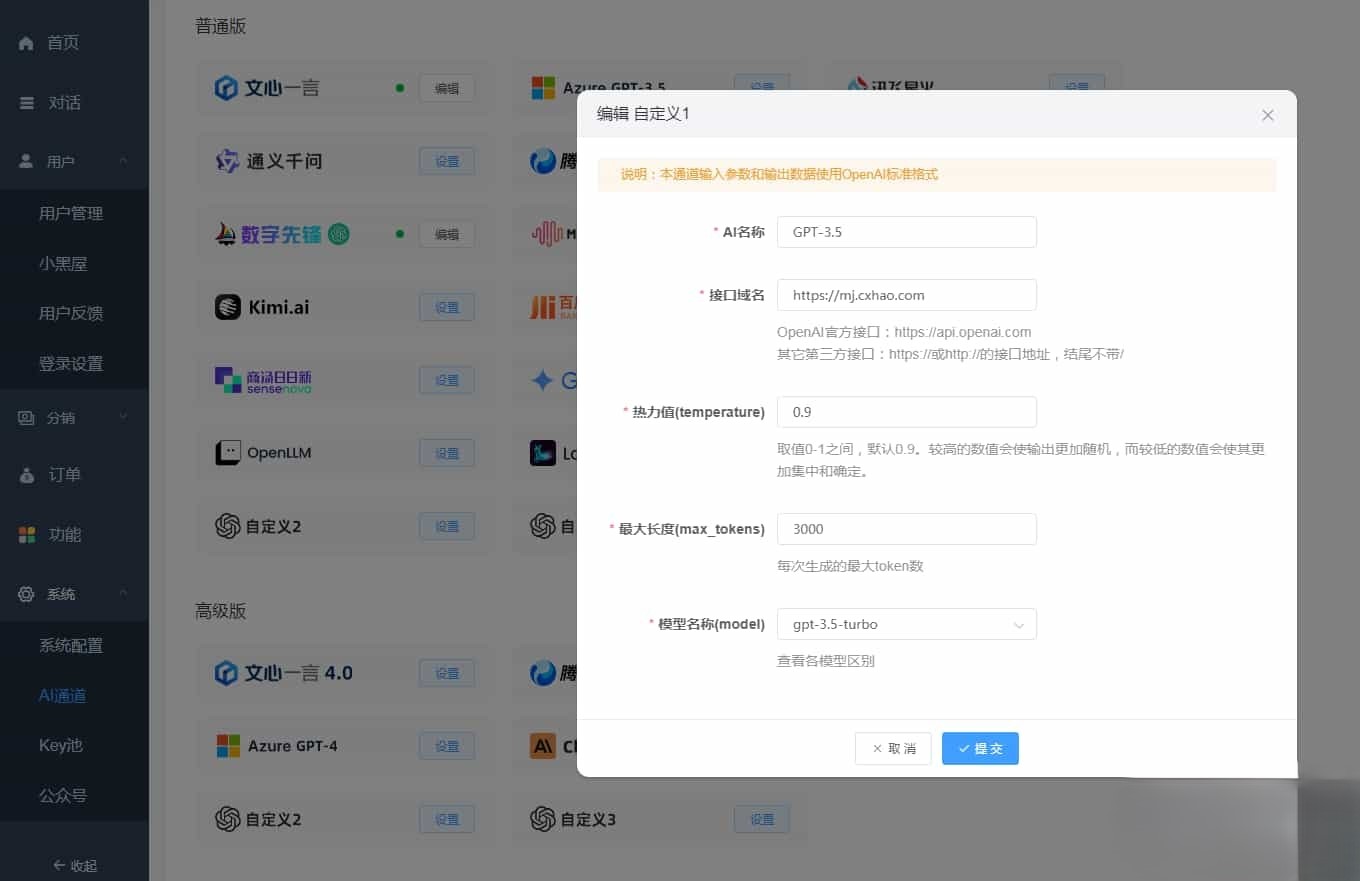
Task: Select AI通道 menu item
Action: [x=62, y=695]
